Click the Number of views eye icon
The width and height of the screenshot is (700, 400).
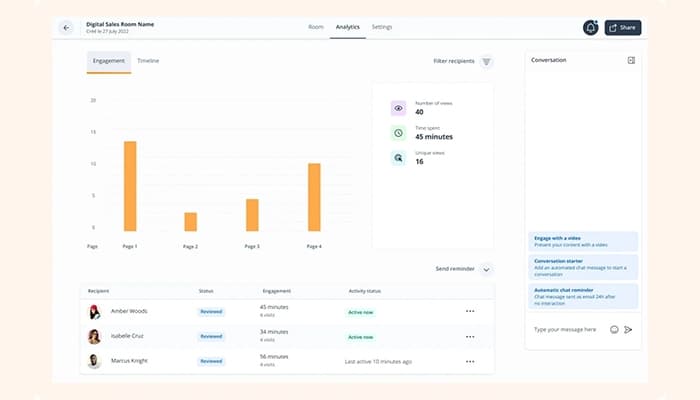398,108
